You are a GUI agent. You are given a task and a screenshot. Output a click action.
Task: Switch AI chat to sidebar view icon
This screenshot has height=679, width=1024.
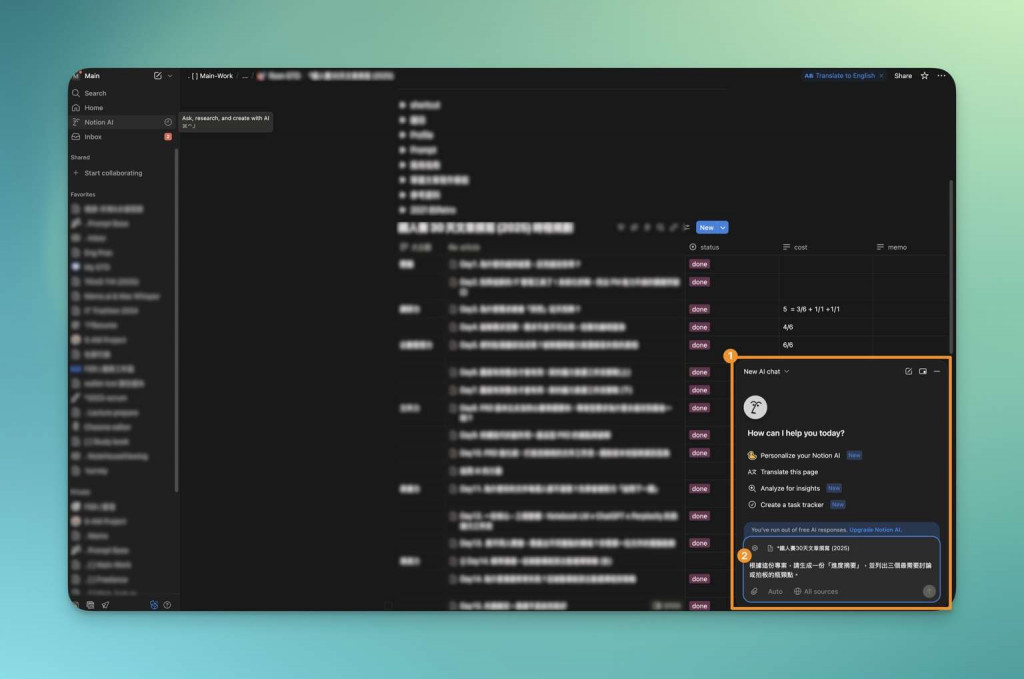(923, 371)
